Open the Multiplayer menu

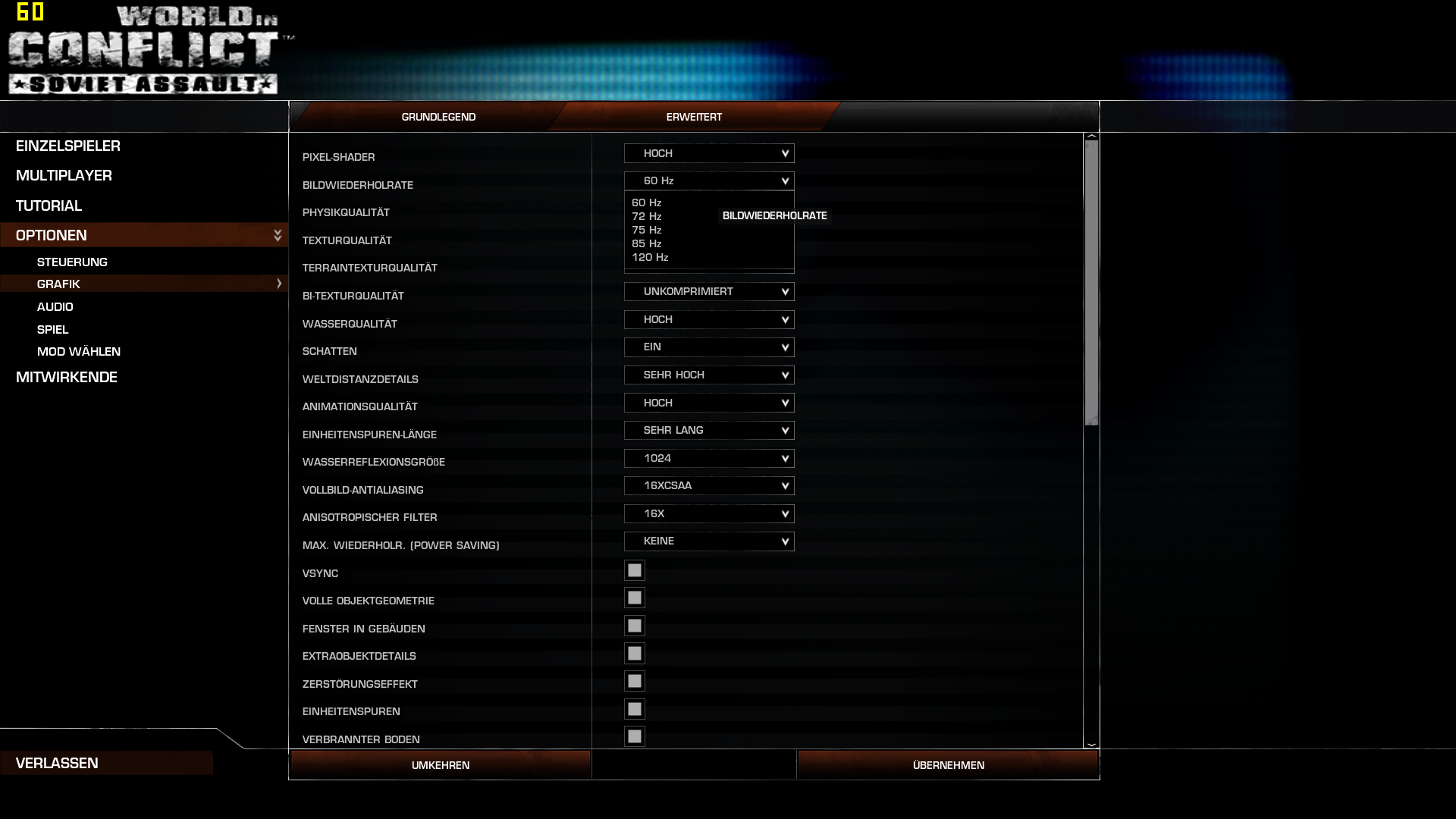point(64,176)
